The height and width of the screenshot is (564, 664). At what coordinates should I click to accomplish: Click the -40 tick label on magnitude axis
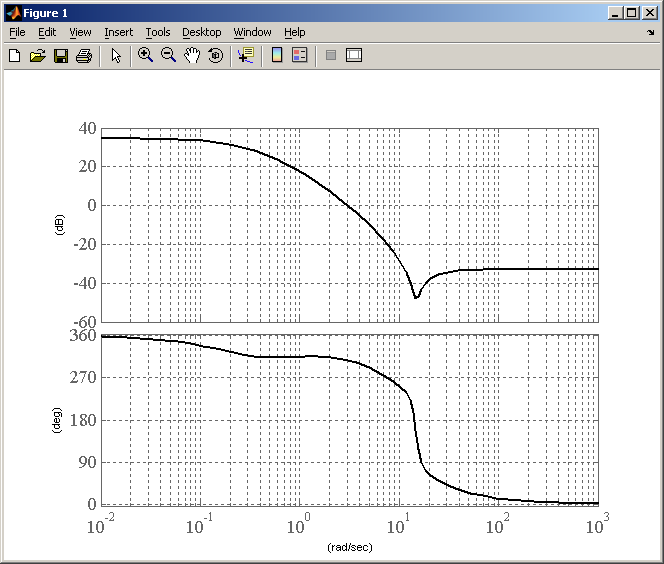tap(85, 283)
